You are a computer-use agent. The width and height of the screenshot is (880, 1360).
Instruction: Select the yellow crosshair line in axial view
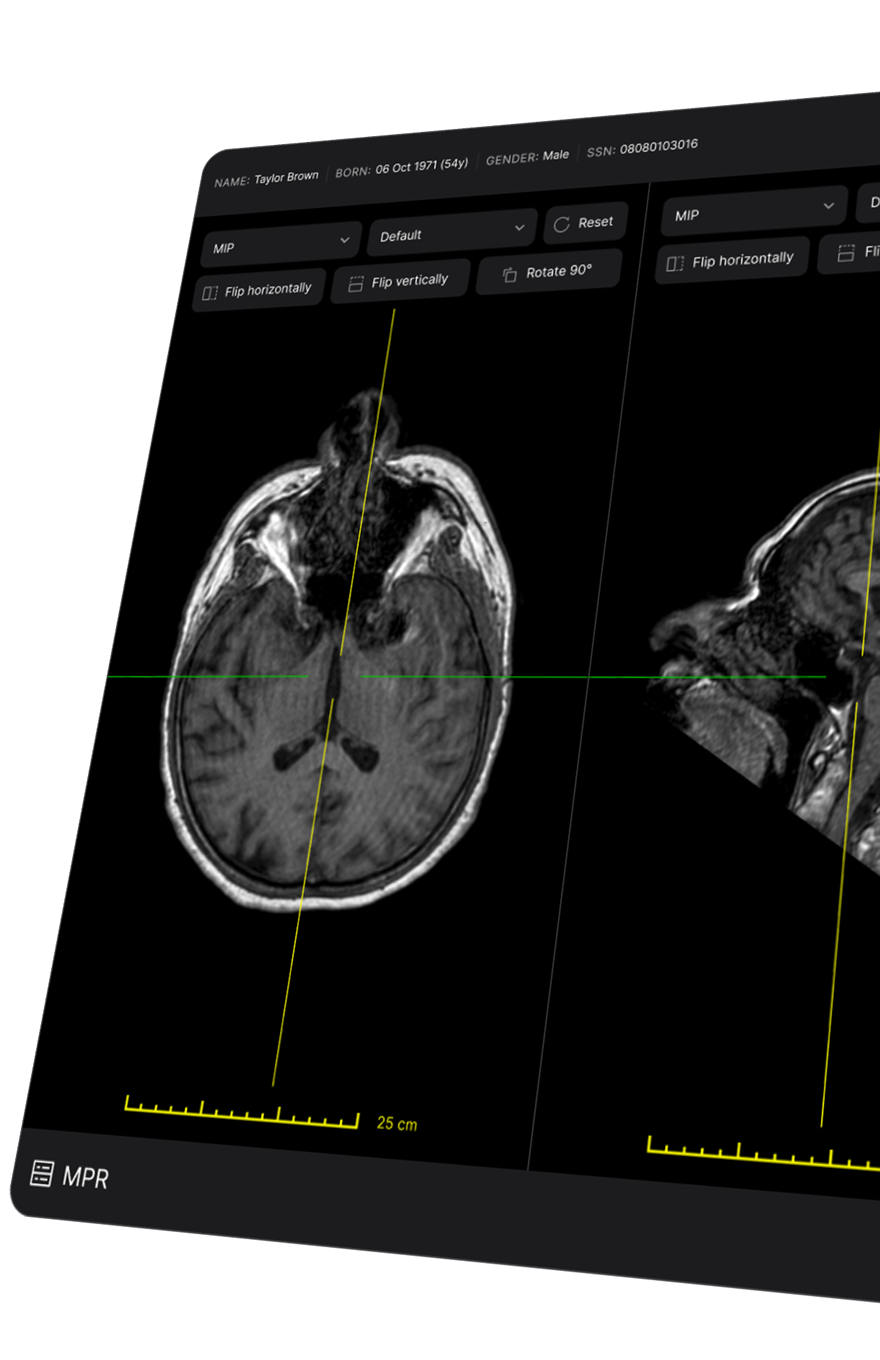coord(290,980)
